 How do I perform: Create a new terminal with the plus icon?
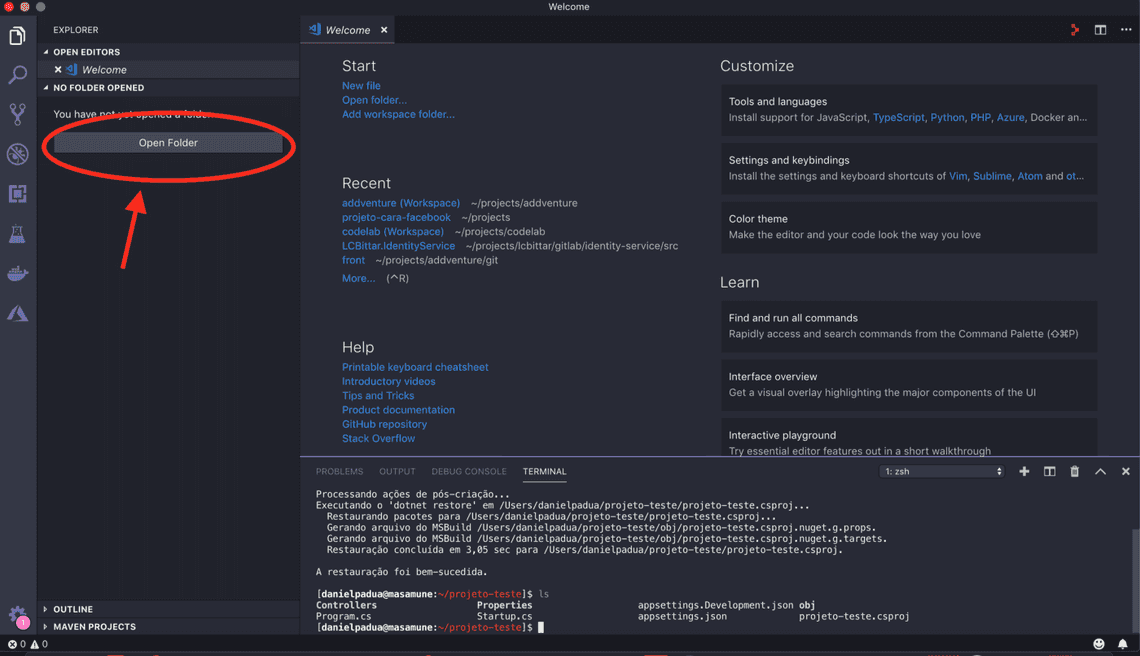1023,471
